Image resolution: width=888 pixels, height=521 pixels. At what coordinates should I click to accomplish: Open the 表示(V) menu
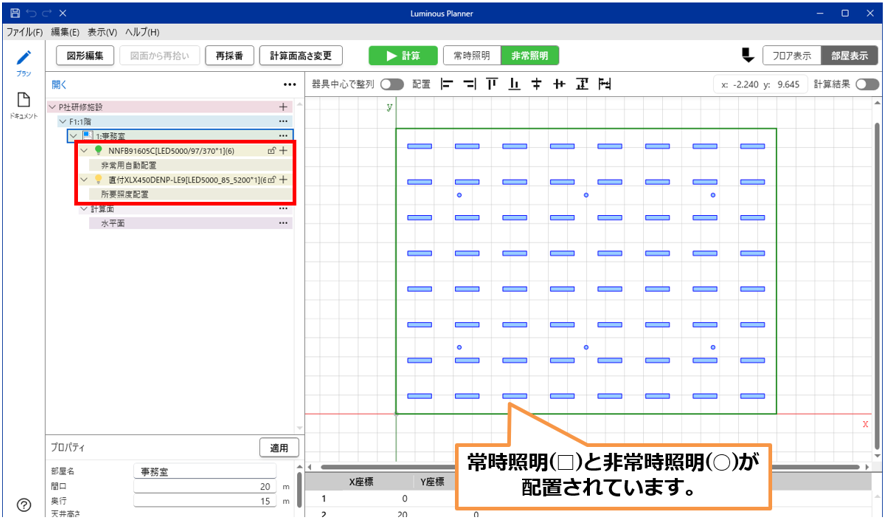coord(102,32)
